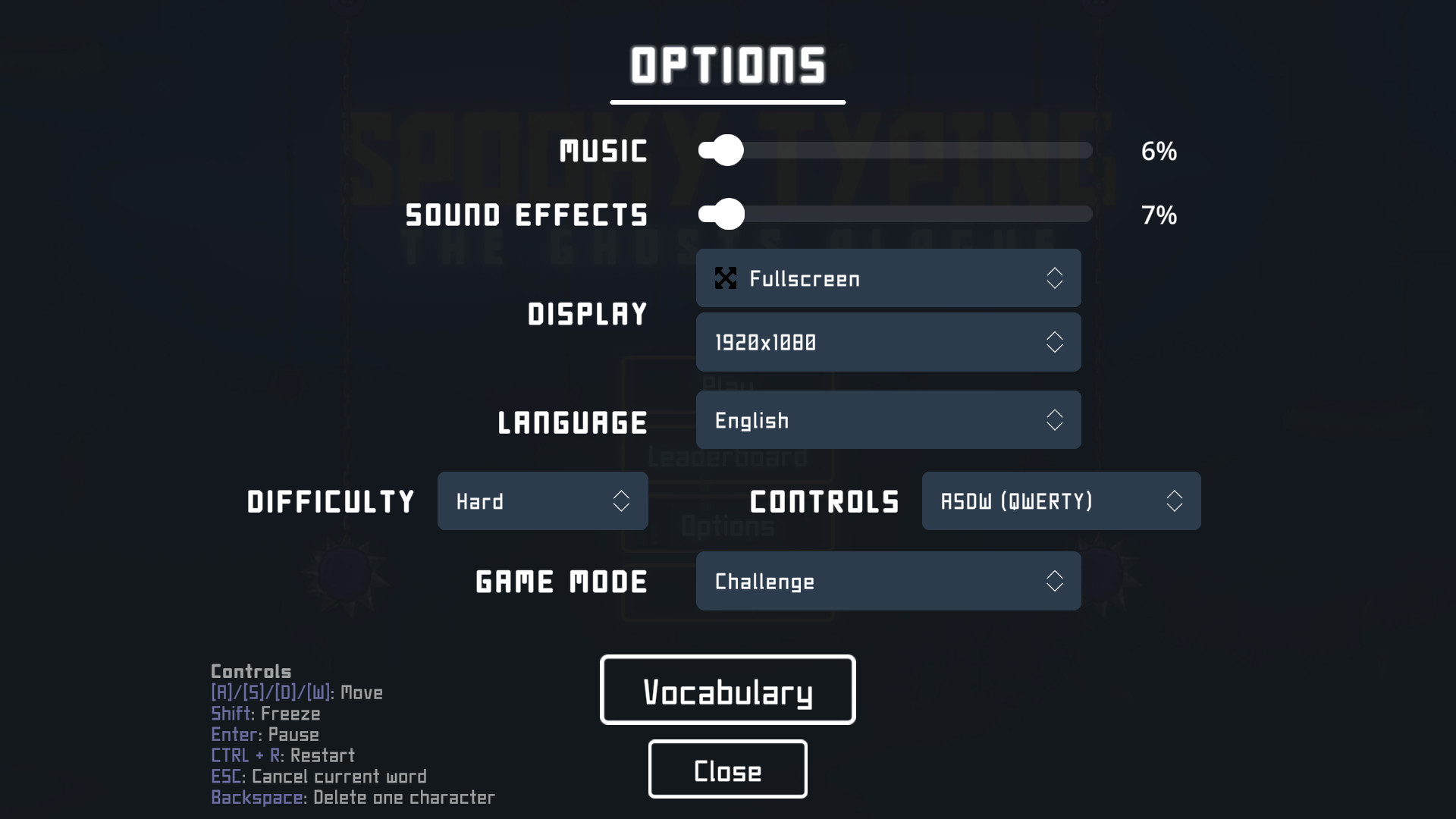Click the language selector chevron icon
1456x819 pixels.
tap(1053, 419)
